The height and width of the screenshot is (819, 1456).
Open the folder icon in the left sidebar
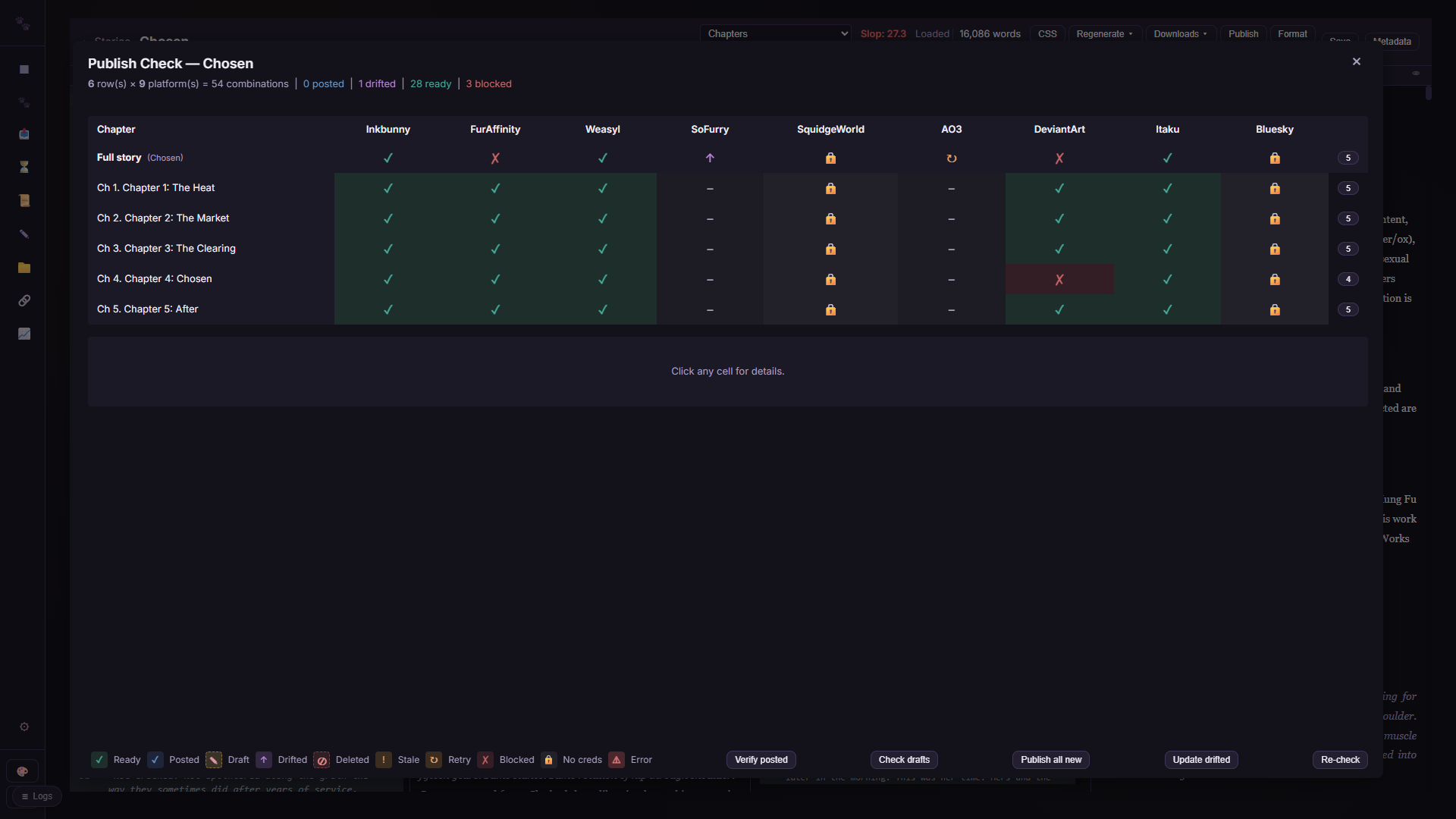[24, 268]
